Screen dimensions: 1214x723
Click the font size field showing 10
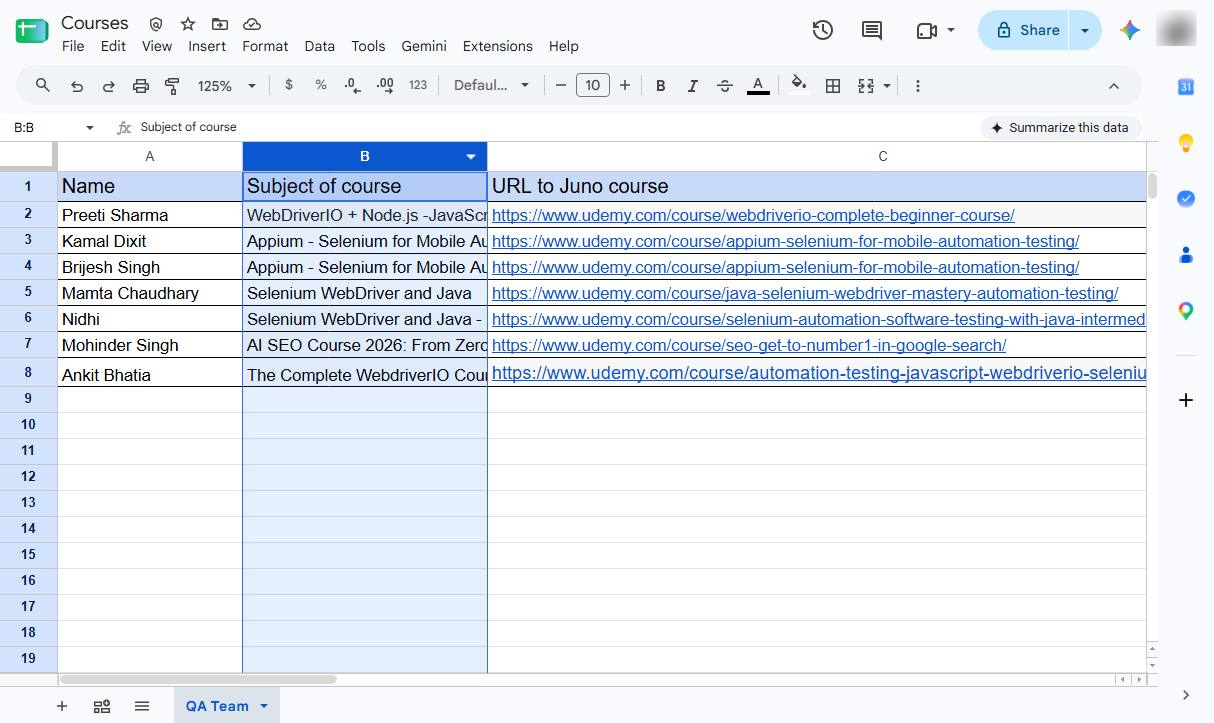593,86
